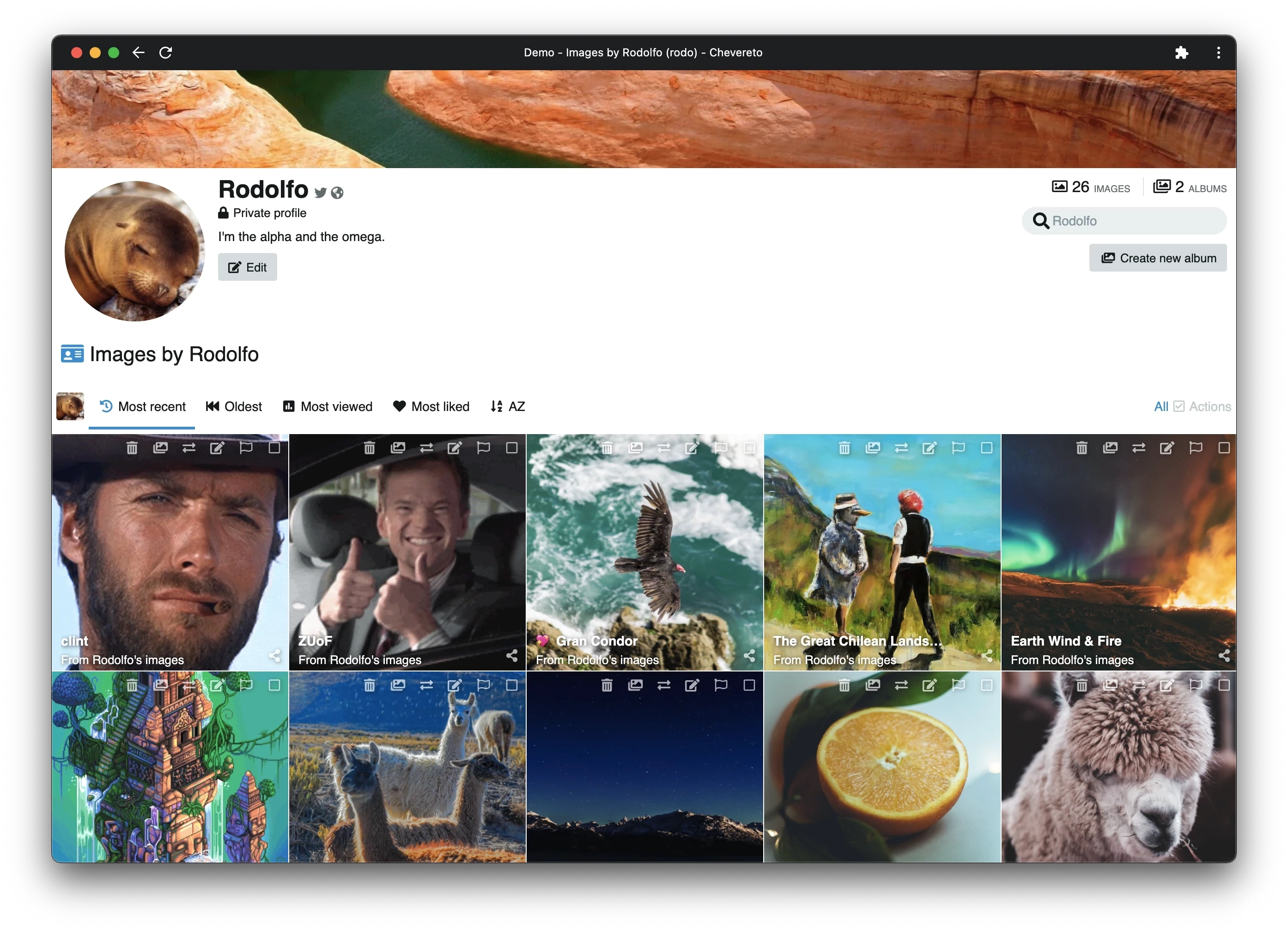Switch to Most recent tab

coord(142,406)
